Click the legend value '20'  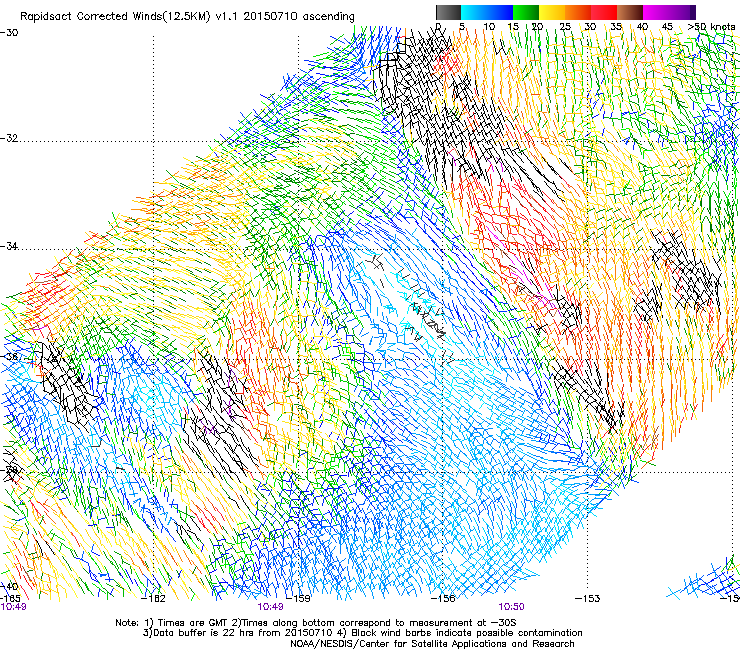537,26
